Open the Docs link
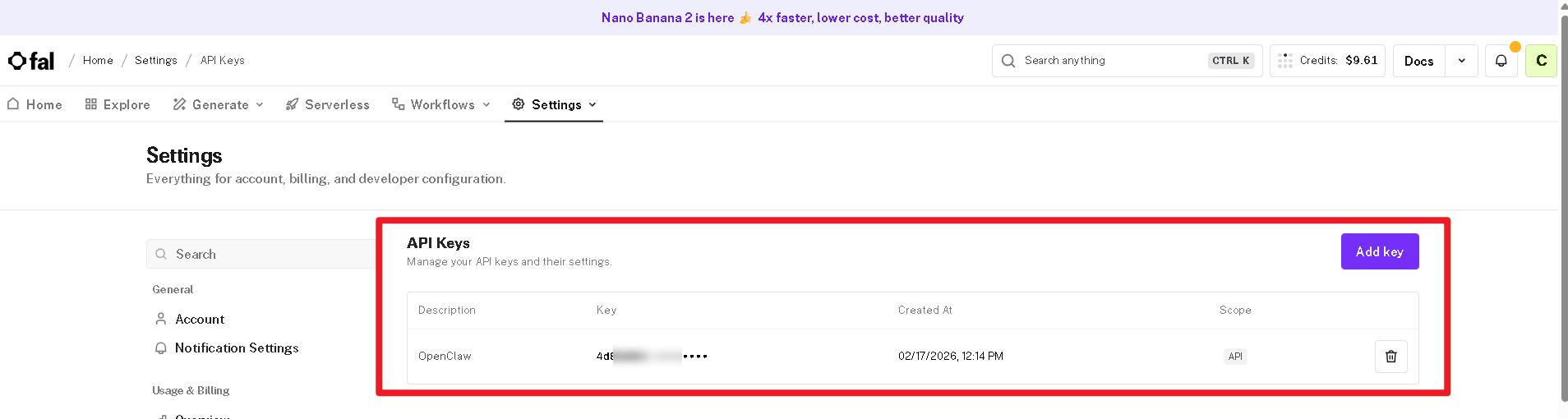 [x=1418, y=61]
